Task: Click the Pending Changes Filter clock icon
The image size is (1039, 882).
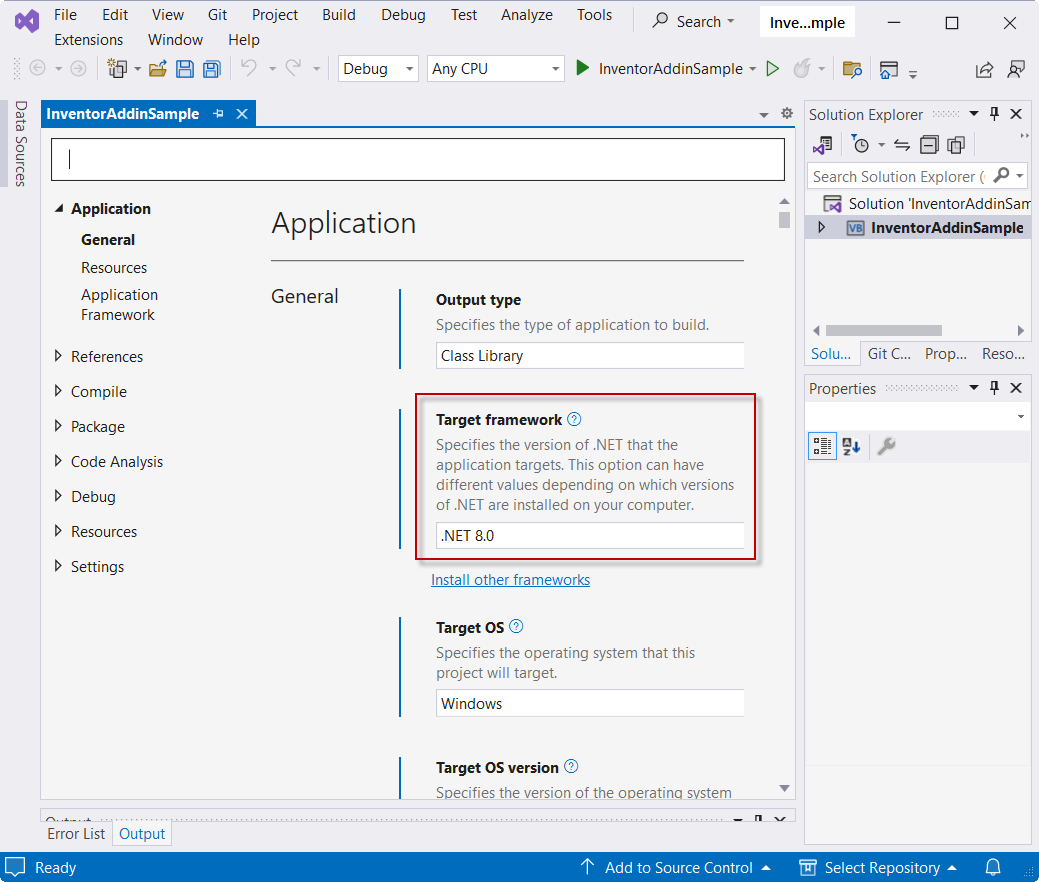Action: click(x=860, y=144)
